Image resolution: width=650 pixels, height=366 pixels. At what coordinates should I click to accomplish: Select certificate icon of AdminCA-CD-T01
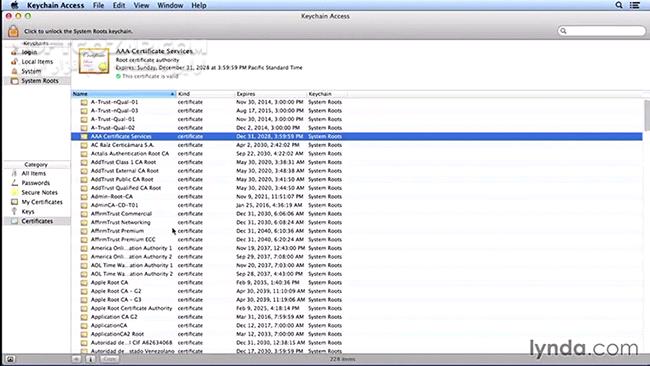84,205
